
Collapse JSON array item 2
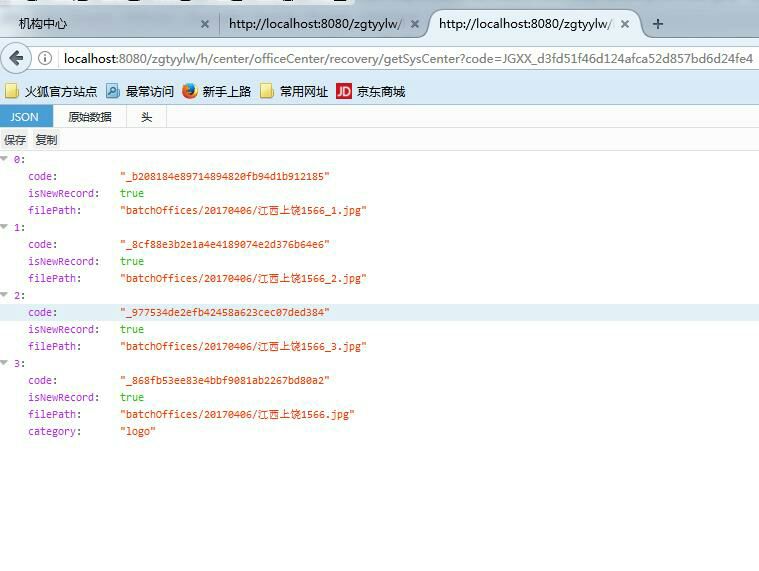click(x=5, y=295)
